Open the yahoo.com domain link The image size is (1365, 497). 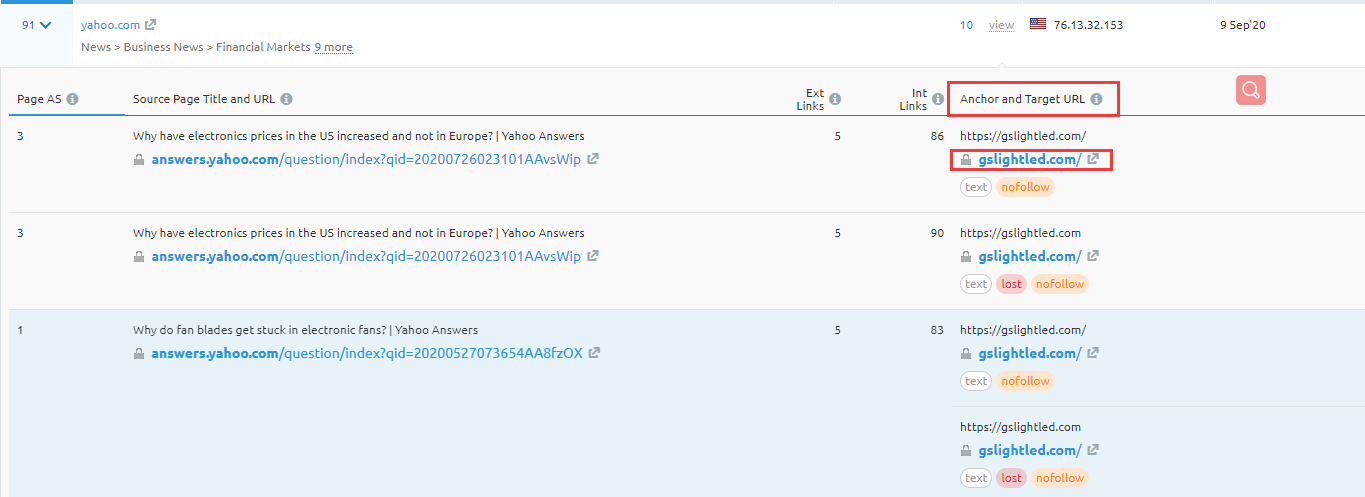pyautogui.click(x=110, y=25)
